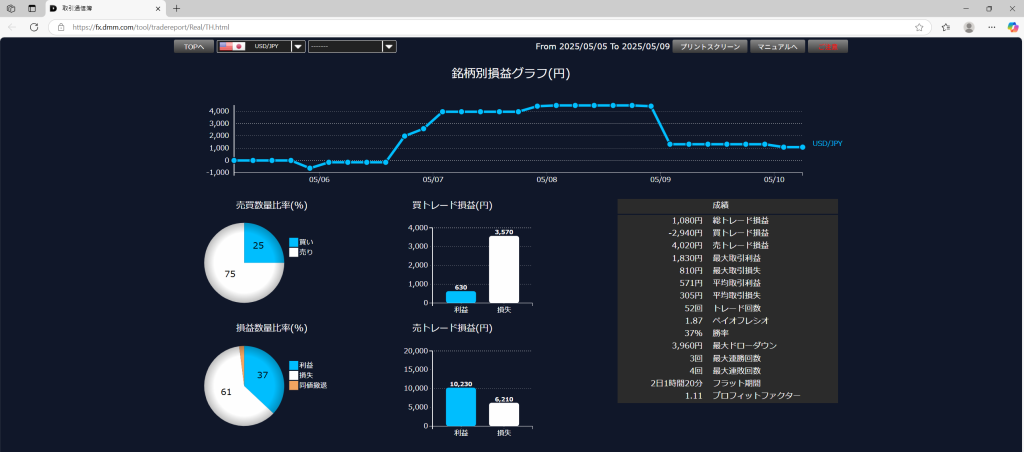Screen dimensions: 1024x452
Task: Add page to favorites with star icon
Action: pos(919,27)
